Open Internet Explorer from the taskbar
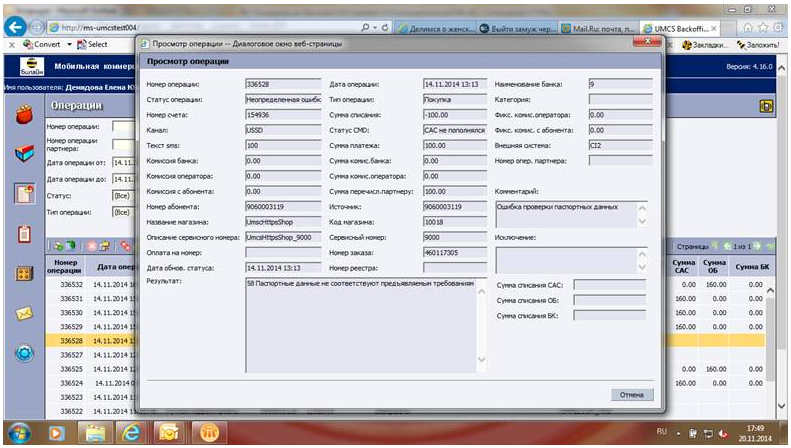The height and width of the screenshot is (448, 791). pos(132,433)
